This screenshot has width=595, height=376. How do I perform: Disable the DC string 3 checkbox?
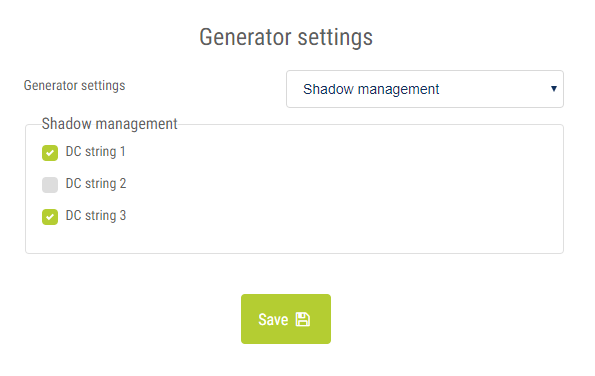click(50, 217)
